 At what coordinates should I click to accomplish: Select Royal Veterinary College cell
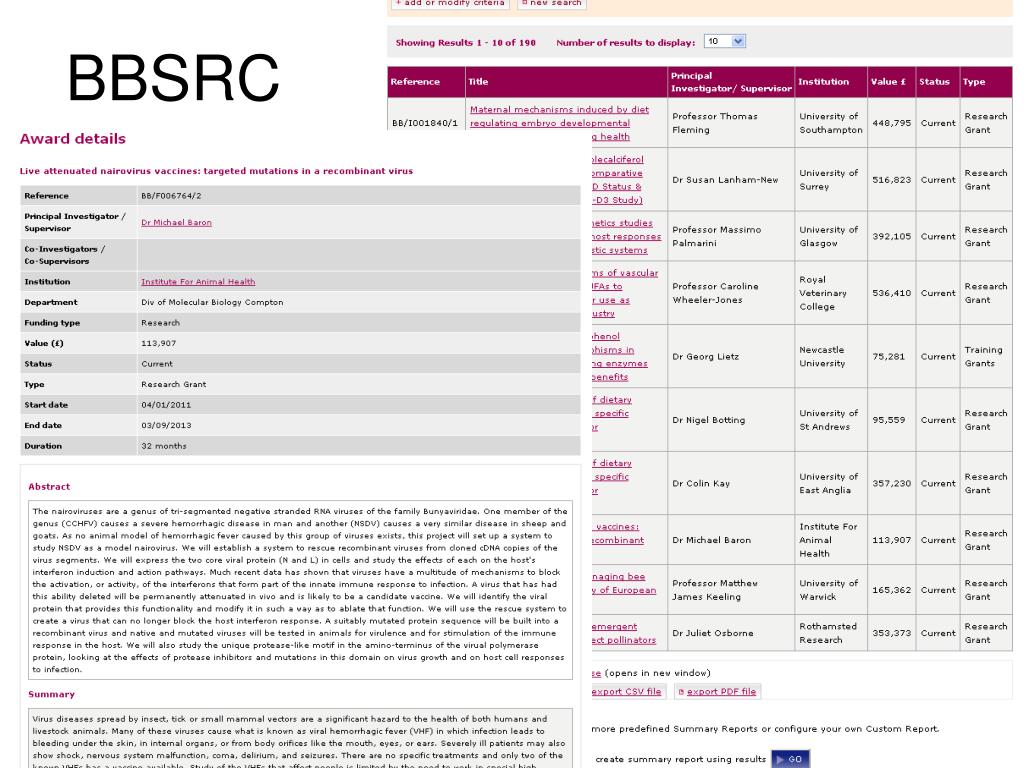tap(831, 293)
